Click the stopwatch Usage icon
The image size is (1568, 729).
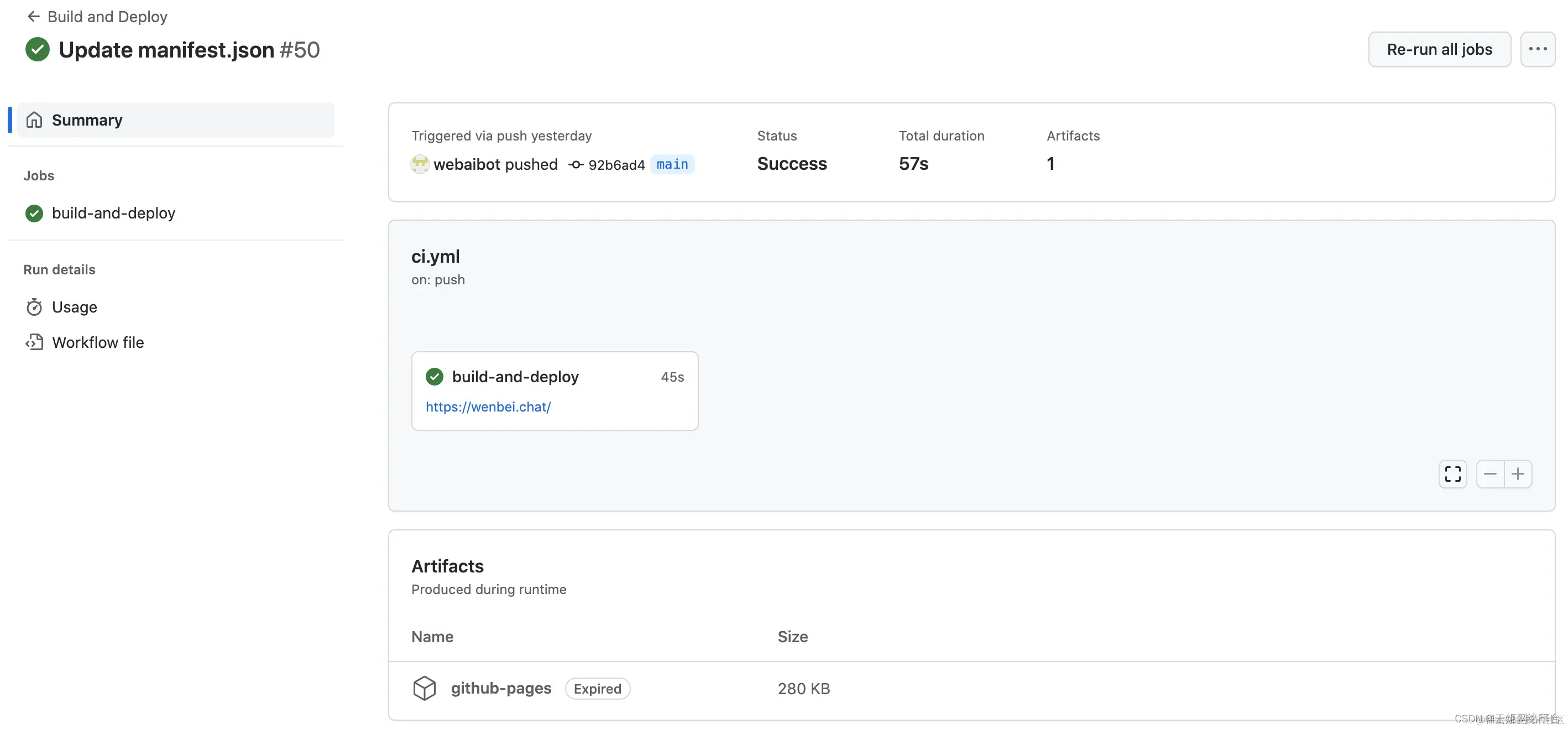[x=34, y=307]
